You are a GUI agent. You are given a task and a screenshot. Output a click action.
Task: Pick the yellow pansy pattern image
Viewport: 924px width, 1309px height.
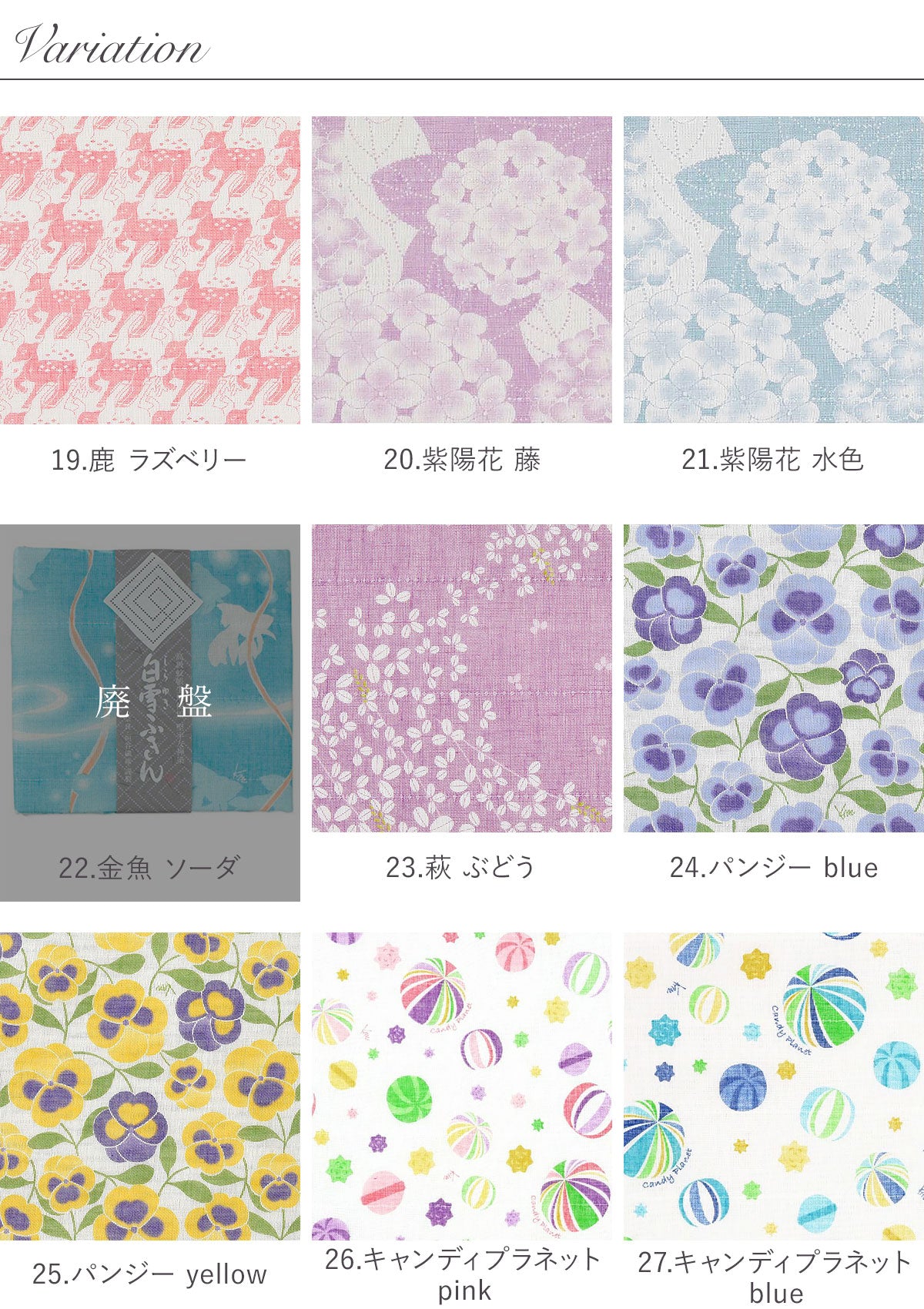pos(150,1086)
